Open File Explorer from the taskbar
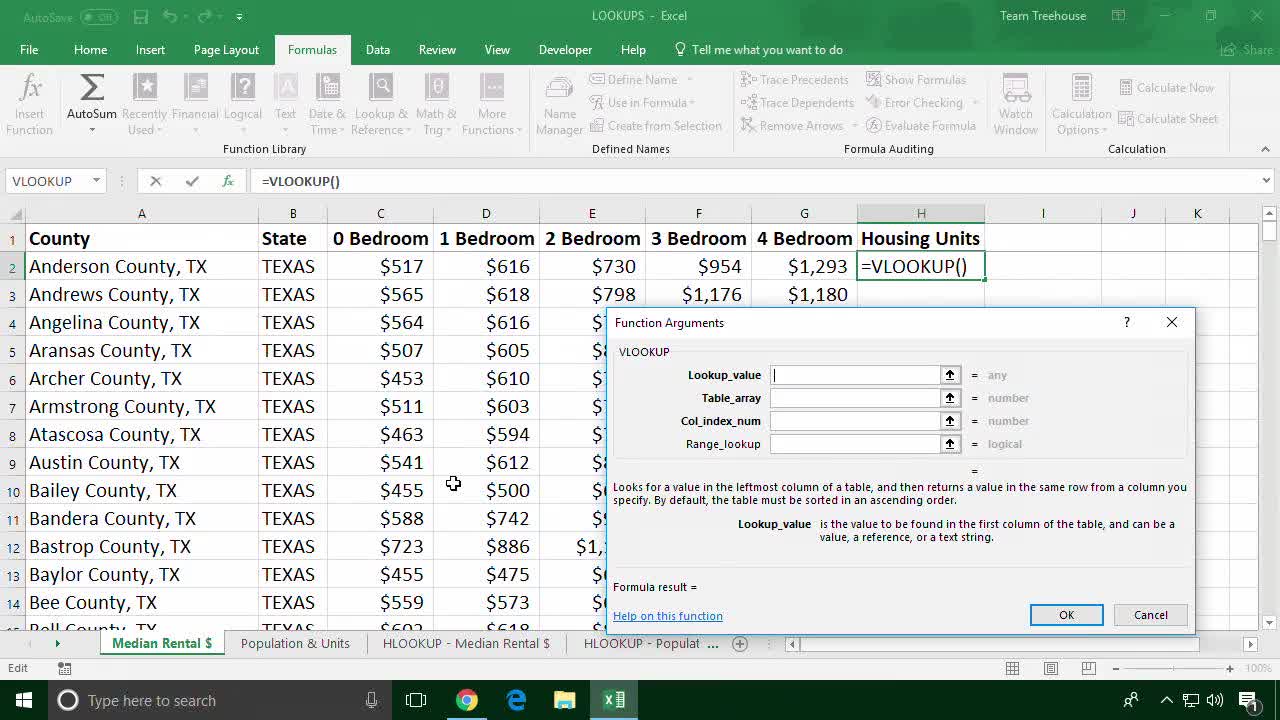The height and width of the screenshot is (720, 1280). tap(565, 700)
